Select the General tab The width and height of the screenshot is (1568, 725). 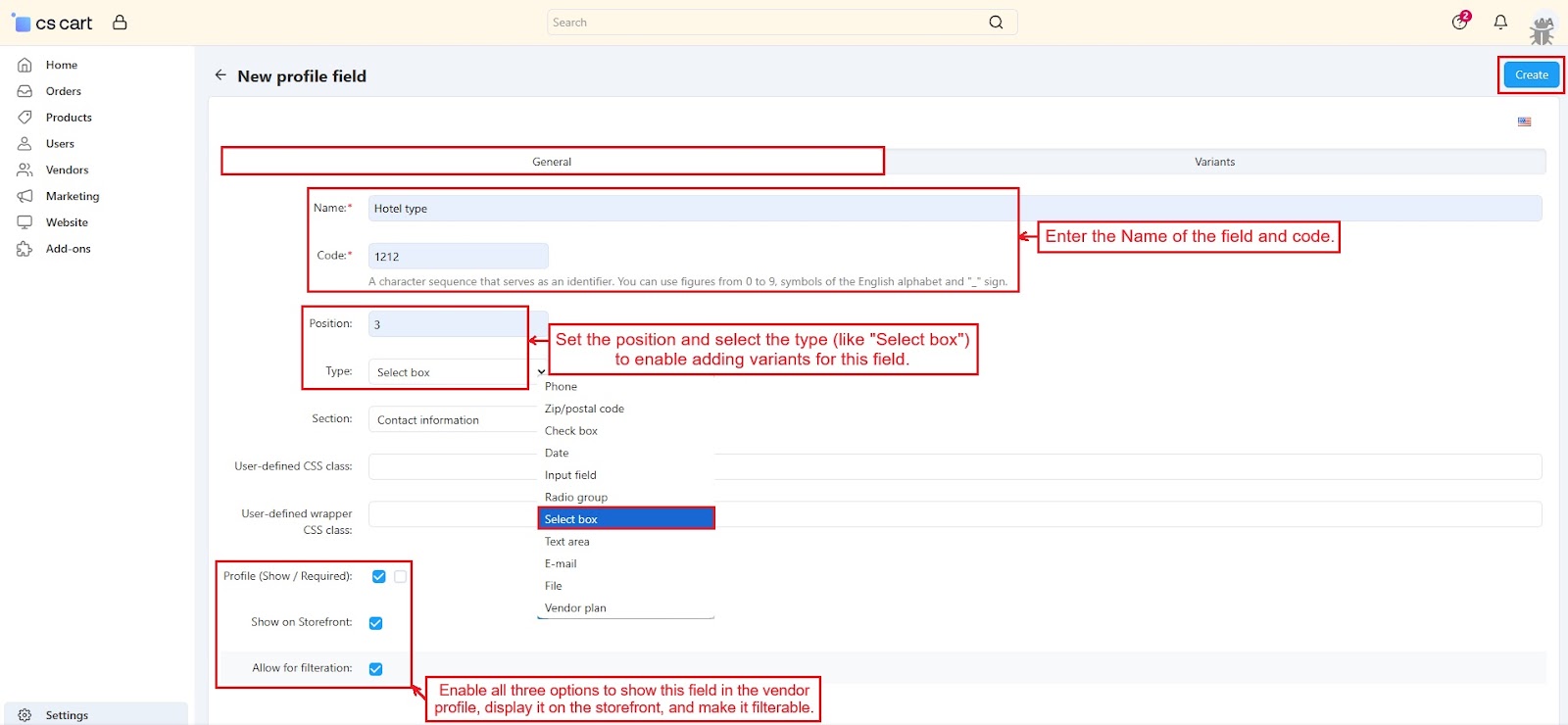pyautogui.click(x=552, y=162)
